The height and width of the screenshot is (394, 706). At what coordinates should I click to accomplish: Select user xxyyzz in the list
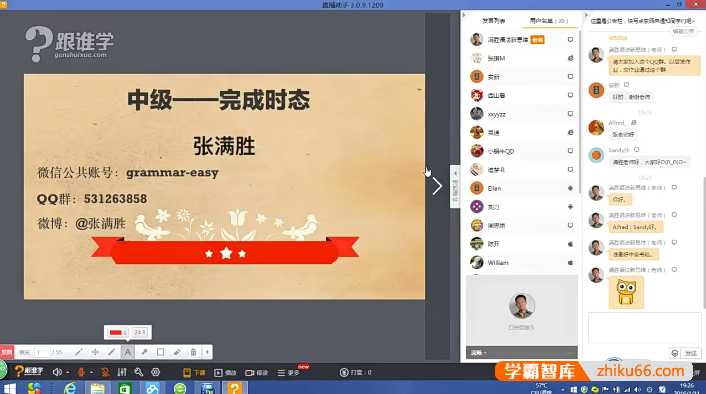[522, 114]
